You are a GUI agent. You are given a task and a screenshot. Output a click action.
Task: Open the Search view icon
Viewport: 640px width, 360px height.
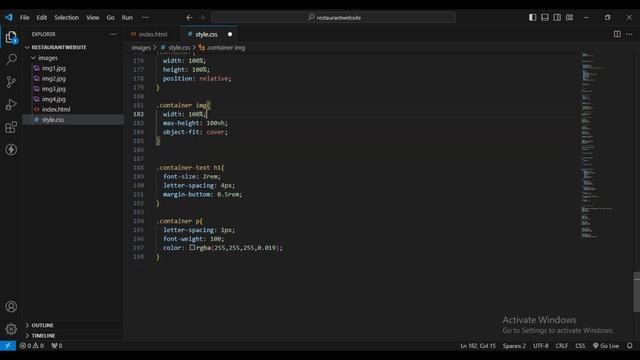point(11,60)
